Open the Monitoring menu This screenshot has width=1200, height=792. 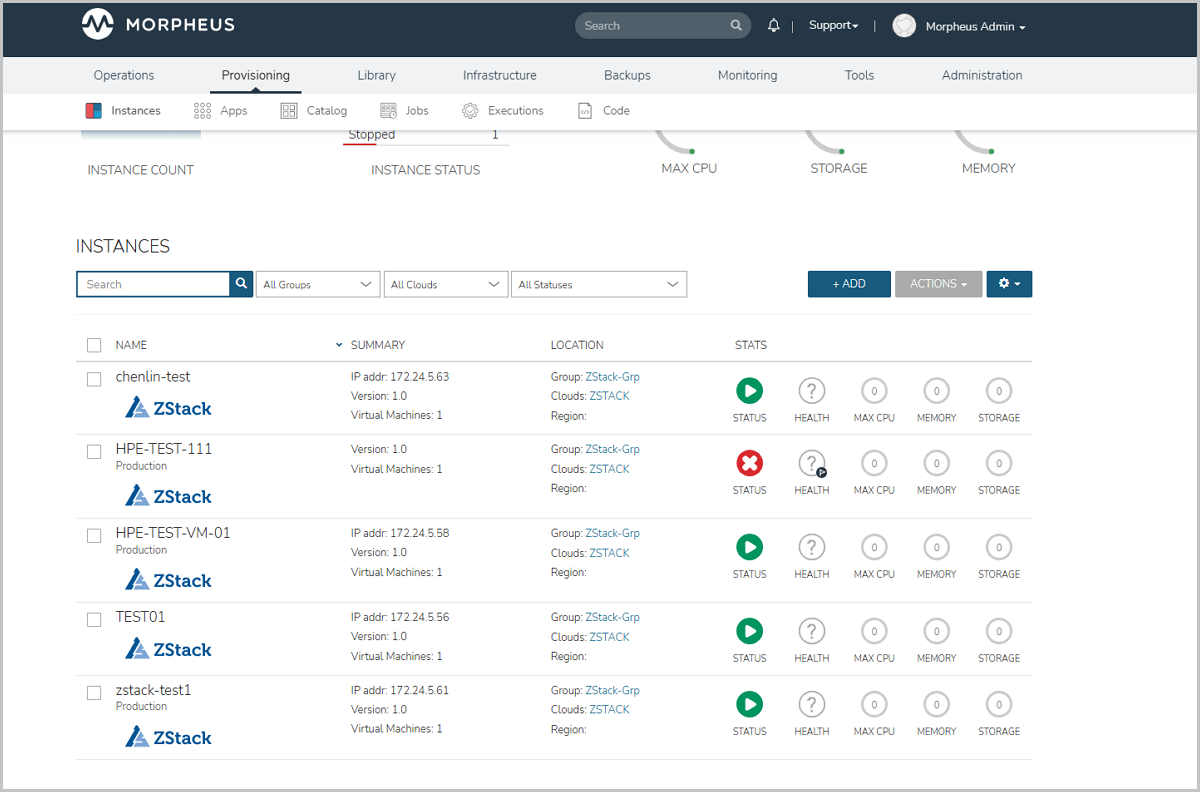click(x=747, y=75)
